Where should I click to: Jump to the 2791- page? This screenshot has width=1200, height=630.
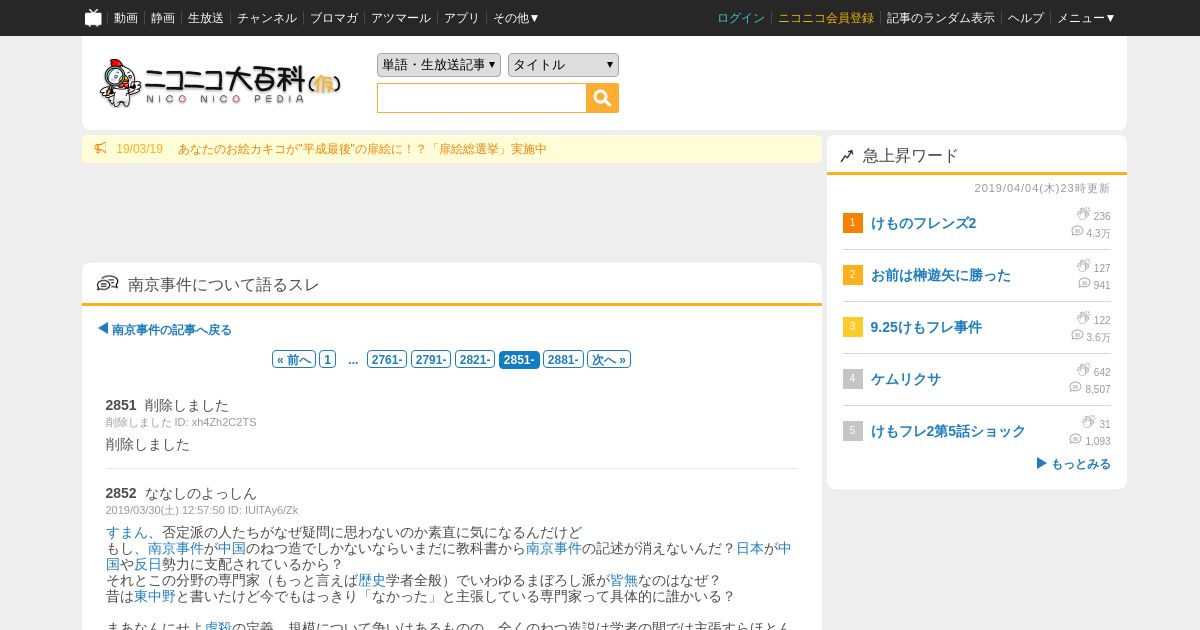(431, 360)
